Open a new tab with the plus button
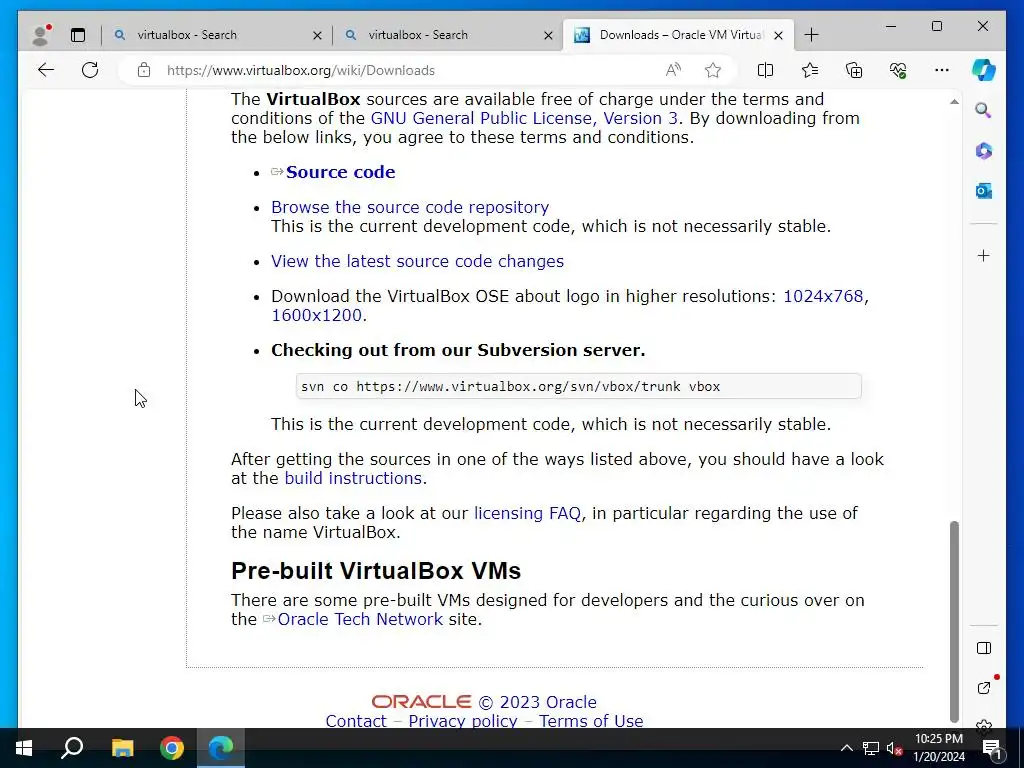1024x768 pixels. (811, 35)
